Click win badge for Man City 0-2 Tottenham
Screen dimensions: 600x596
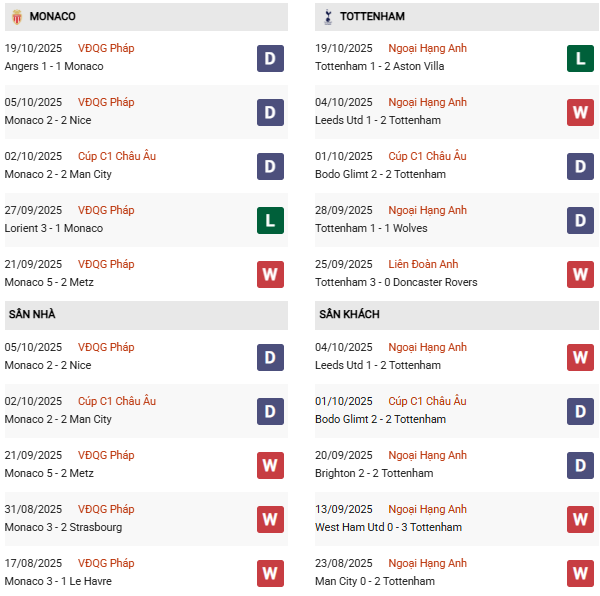pyautogui.click(x=580, y=573)
